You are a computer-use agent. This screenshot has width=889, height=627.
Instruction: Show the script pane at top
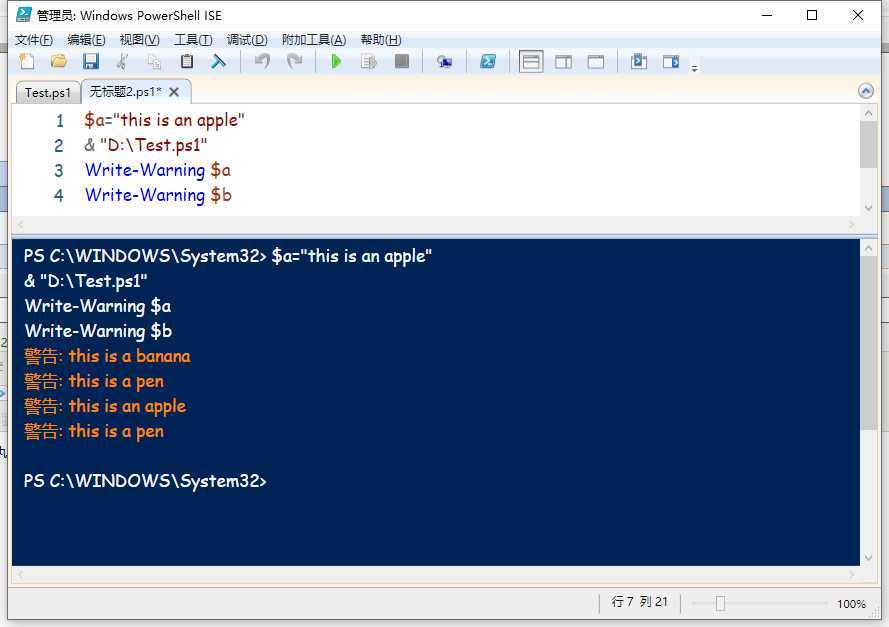tap(531, 62)
